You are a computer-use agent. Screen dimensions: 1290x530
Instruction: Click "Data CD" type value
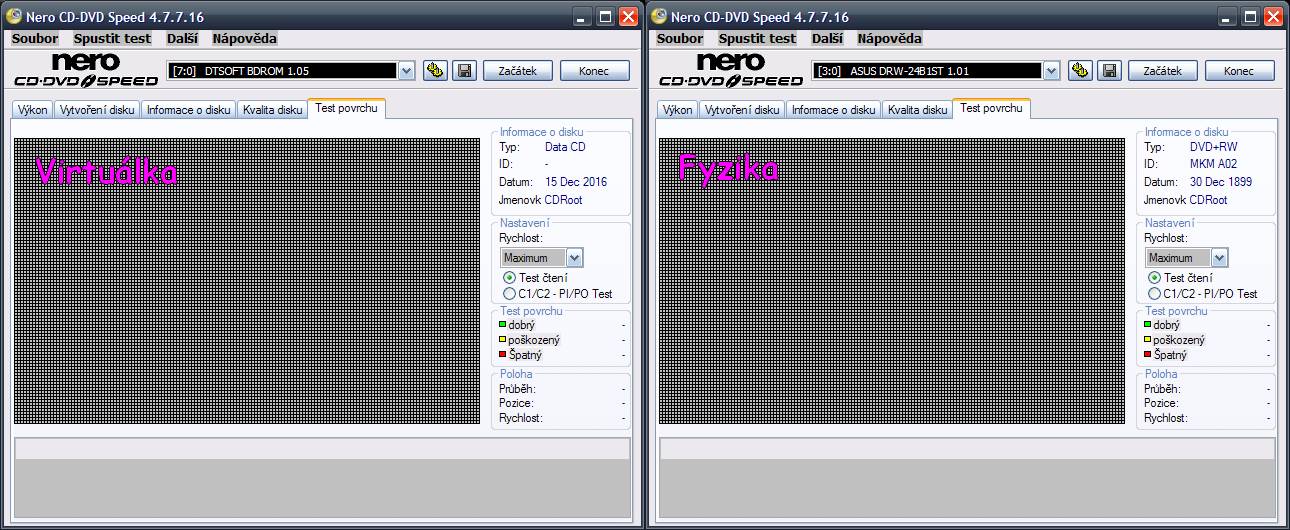point(565,147)
